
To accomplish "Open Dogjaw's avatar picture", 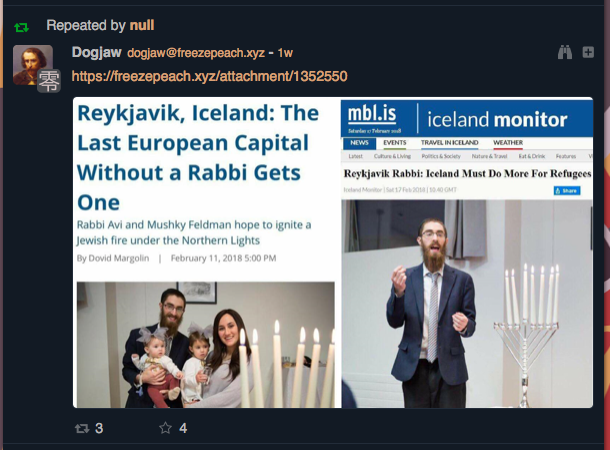I will [33, 65].
